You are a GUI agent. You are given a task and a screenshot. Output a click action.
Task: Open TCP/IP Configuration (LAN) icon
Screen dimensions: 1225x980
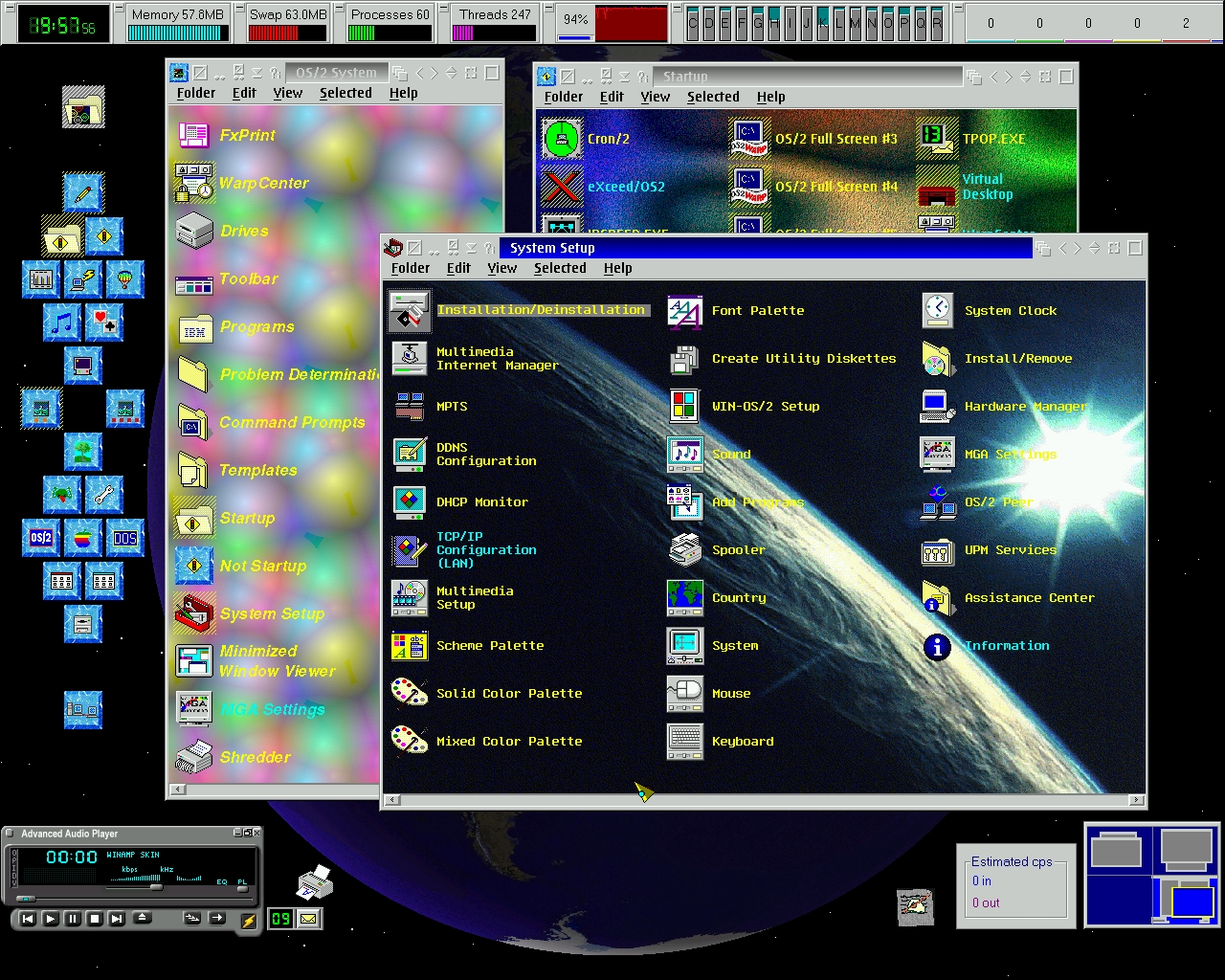[x=410, y=549]
